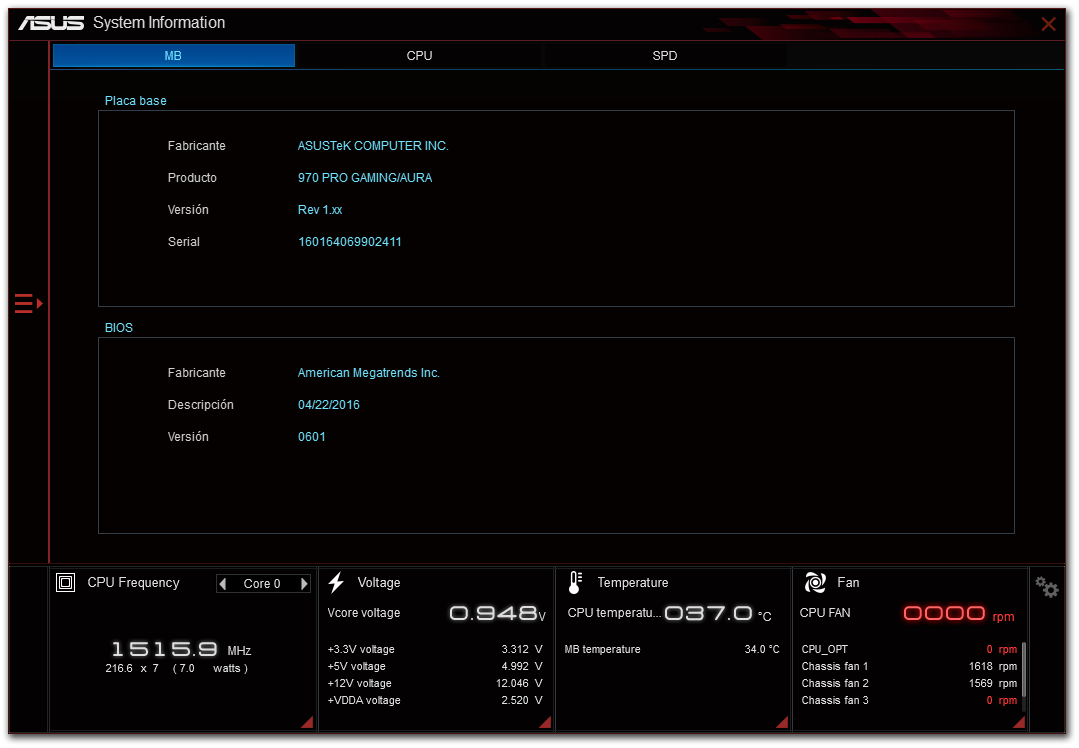Click the BIOS version 0601
Screen dimensions: 1079x748
pos(312,437)
